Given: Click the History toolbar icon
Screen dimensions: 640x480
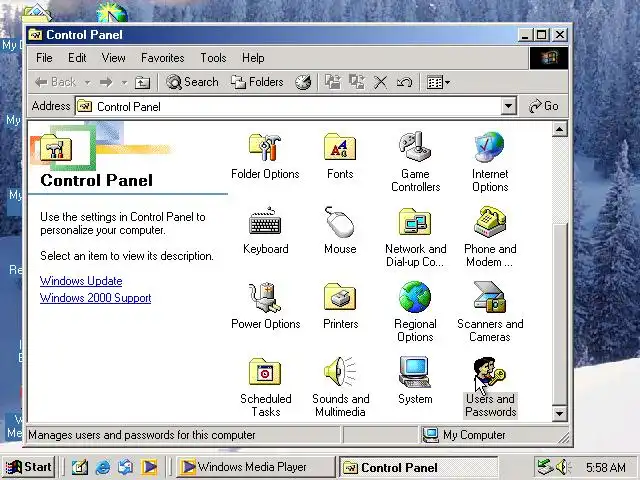Looking at the screenshot, I should coord(303,82).
